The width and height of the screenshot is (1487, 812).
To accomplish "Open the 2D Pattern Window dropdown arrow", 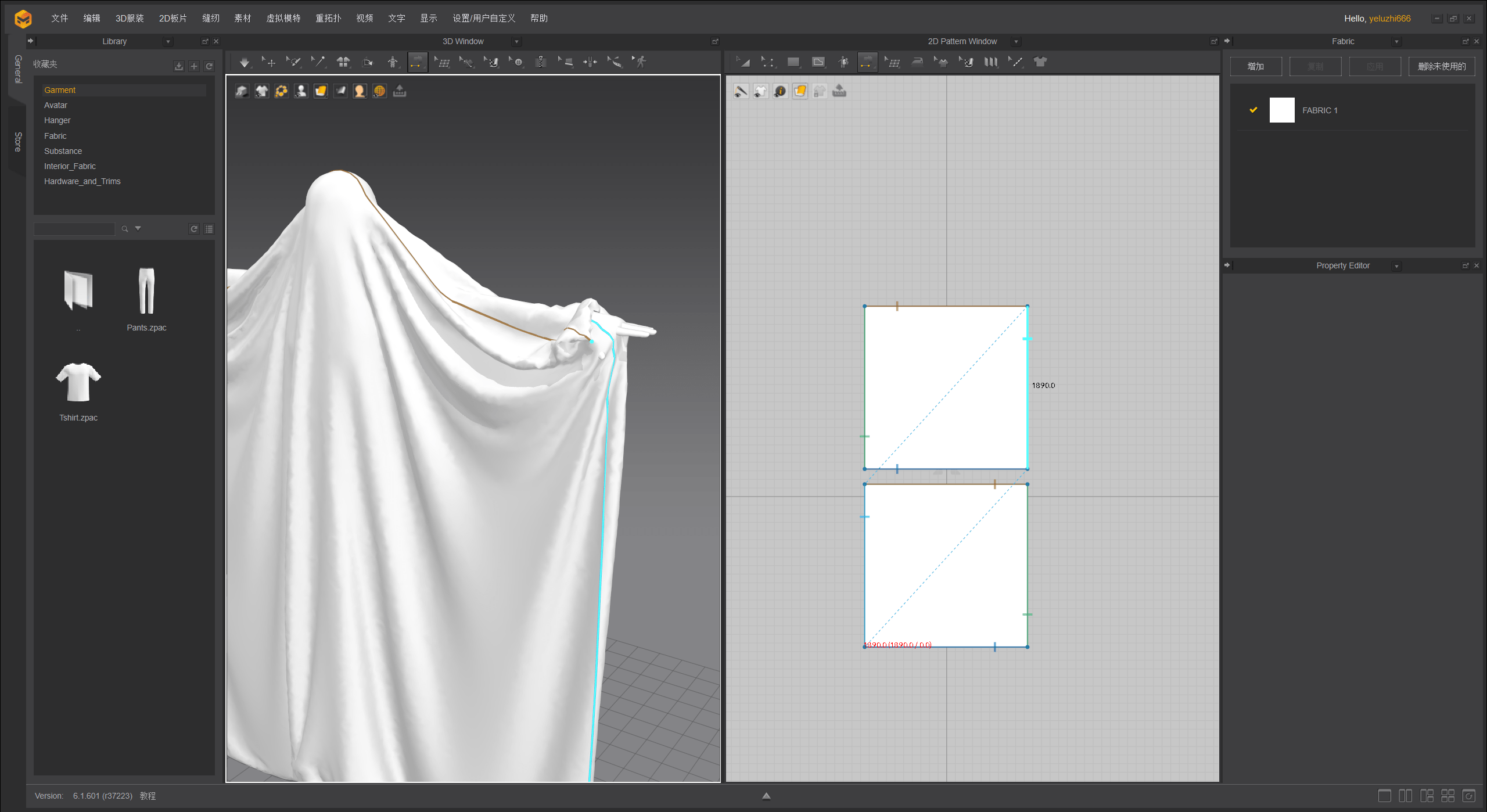I will [x=1016, y=42].
